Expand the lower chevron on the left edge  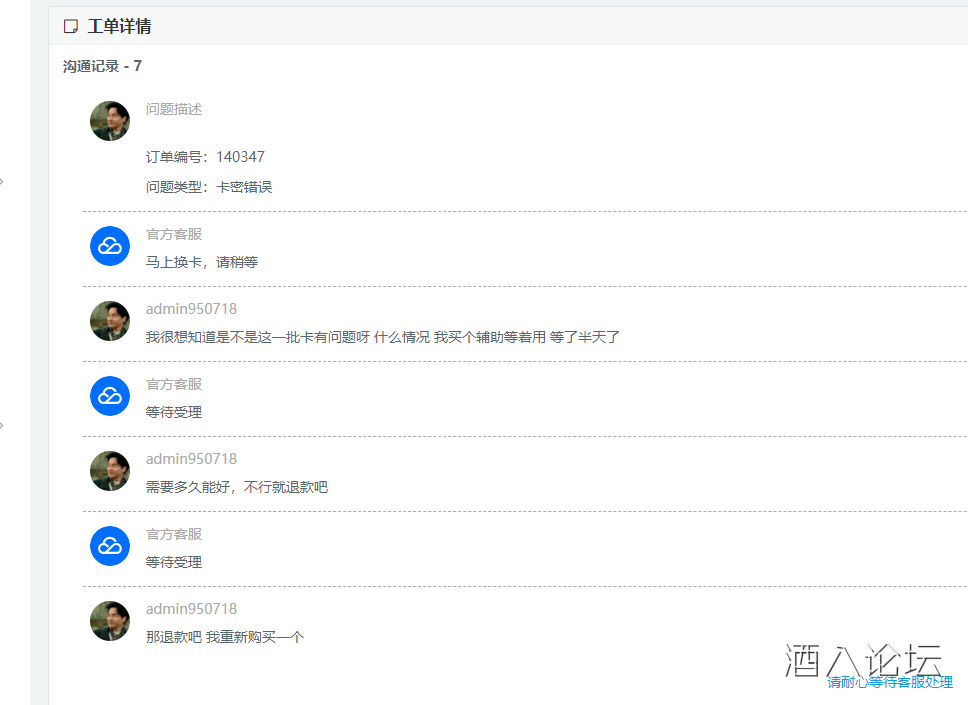[4, 425]
